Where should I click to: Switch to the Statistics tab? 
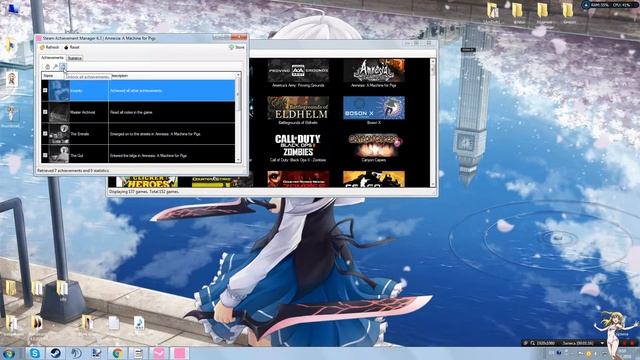[75, 58]
